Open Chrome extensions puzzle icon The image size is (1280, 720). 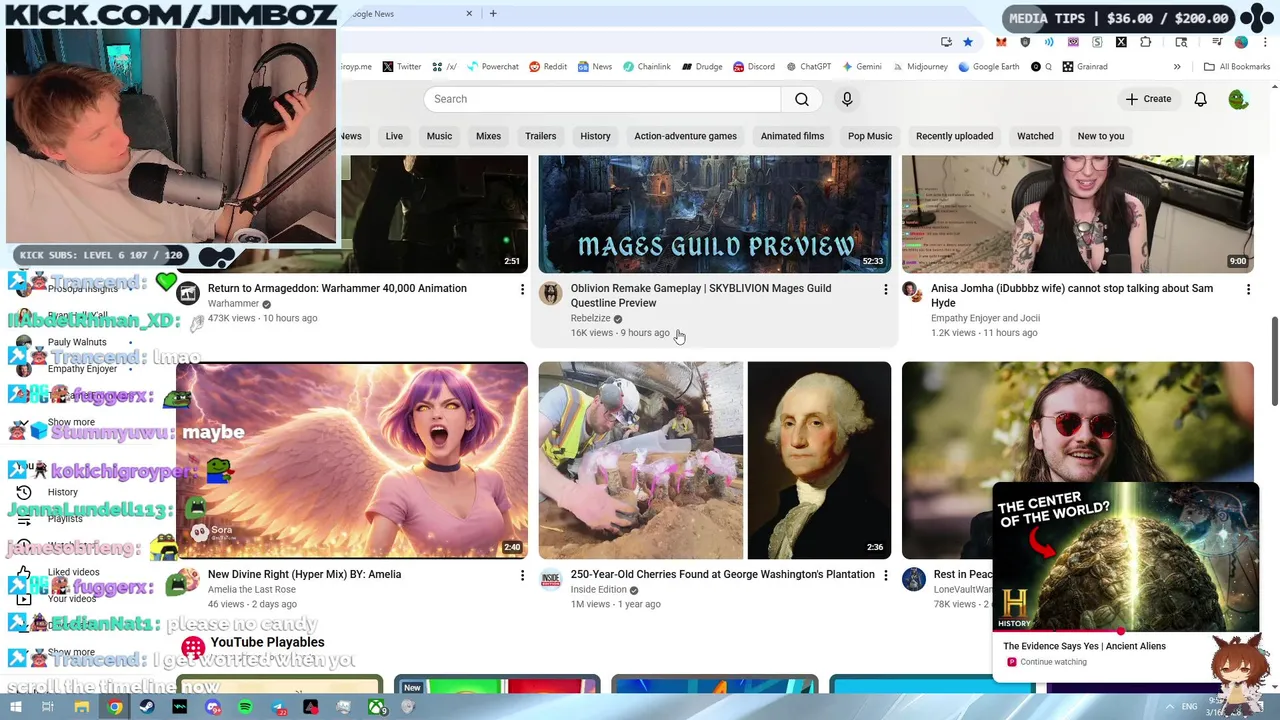point(1146,42)
